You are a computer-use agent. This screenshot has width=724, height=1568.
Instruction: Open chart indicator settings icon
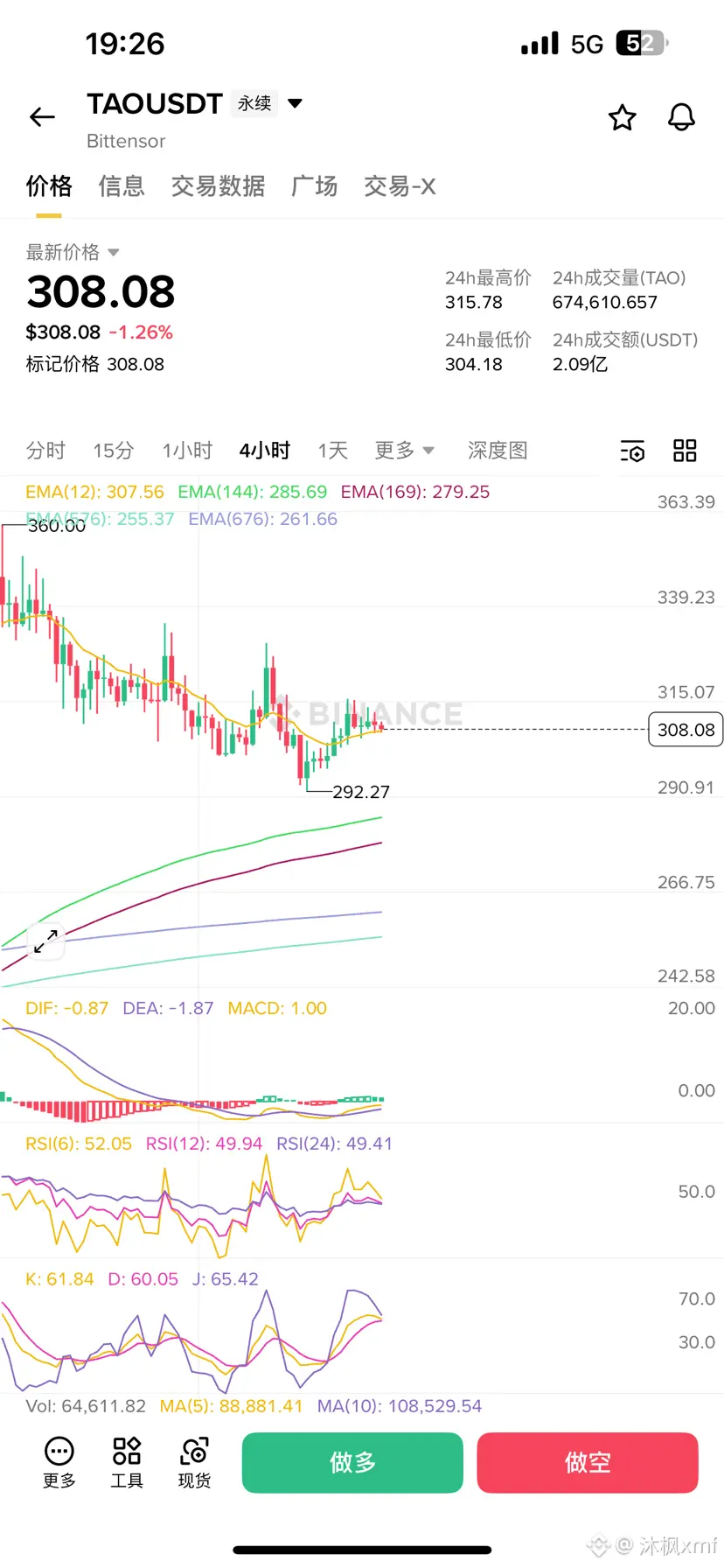[x=632, y=451]
